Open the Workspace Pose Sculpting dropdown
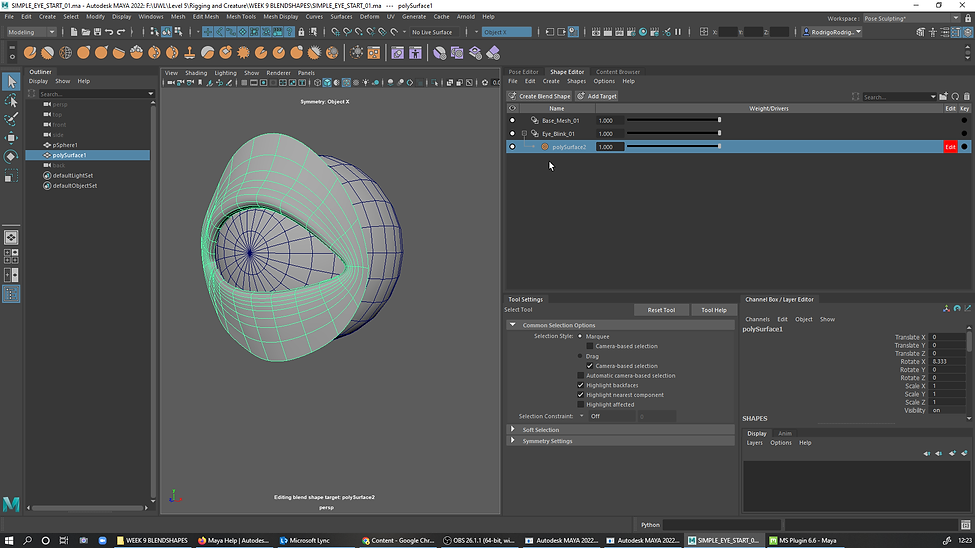This screenshot has height=548, width=975. tap(911, 19)
